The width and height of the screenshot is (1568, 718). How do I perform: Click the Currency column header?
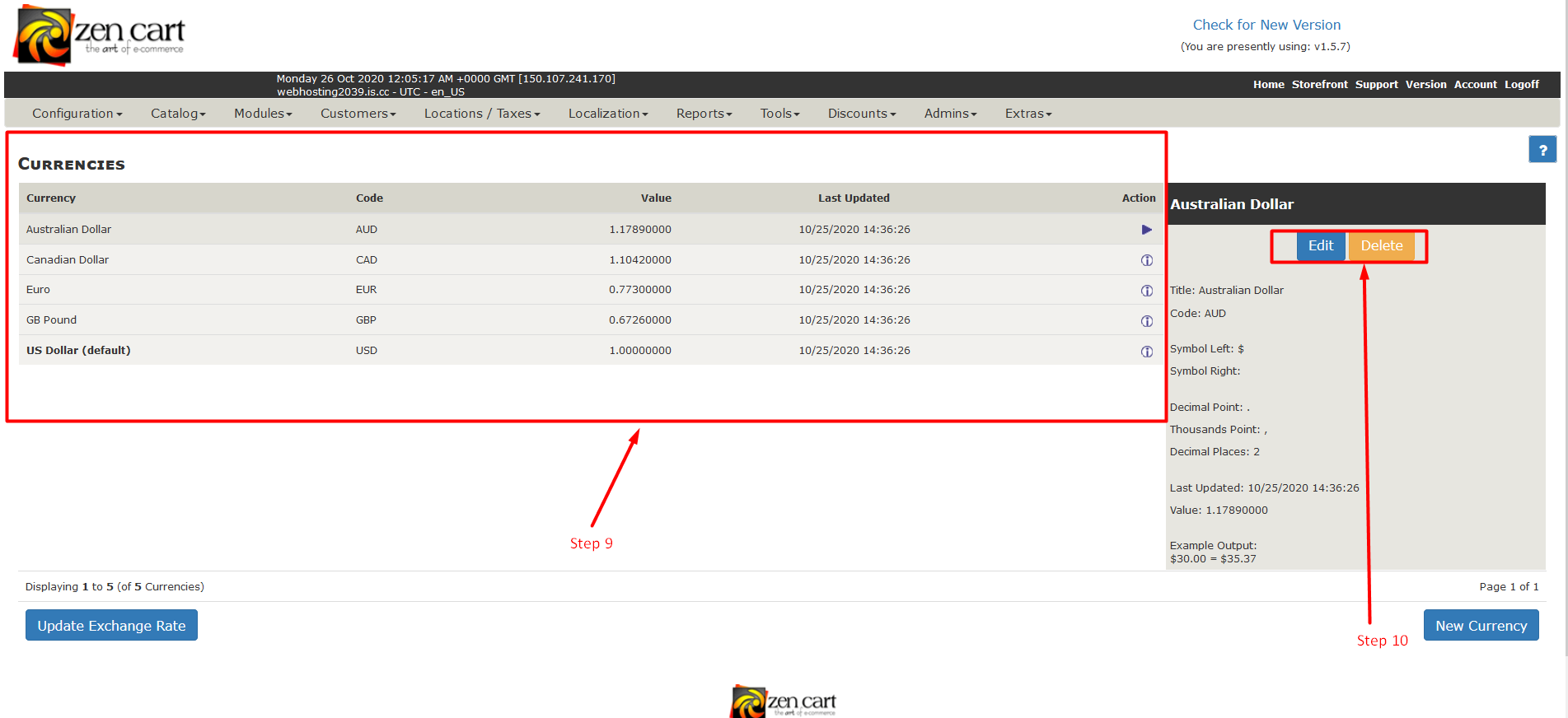(x=51, y=198)
